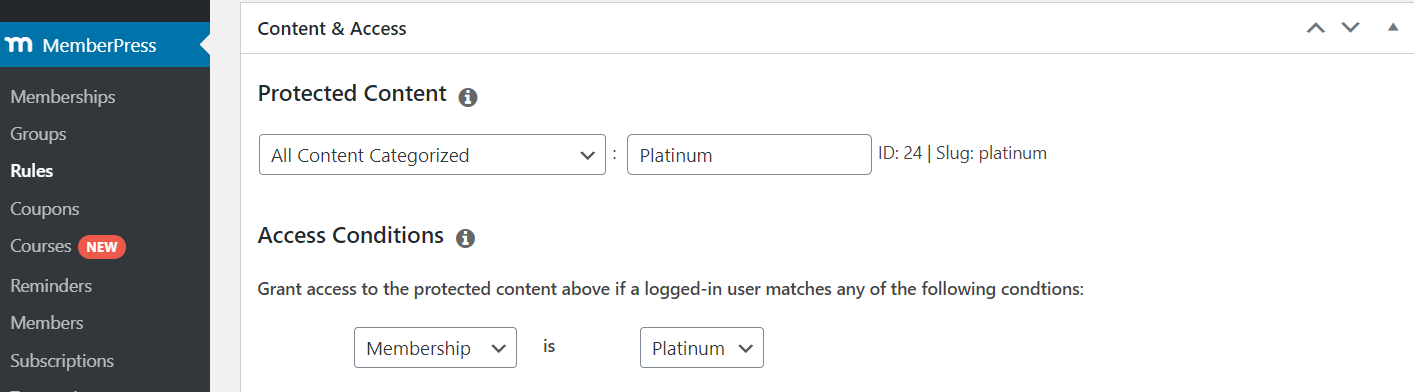
Task: Open the Membership condition type dropdown
Action: (x=435, y=348)
